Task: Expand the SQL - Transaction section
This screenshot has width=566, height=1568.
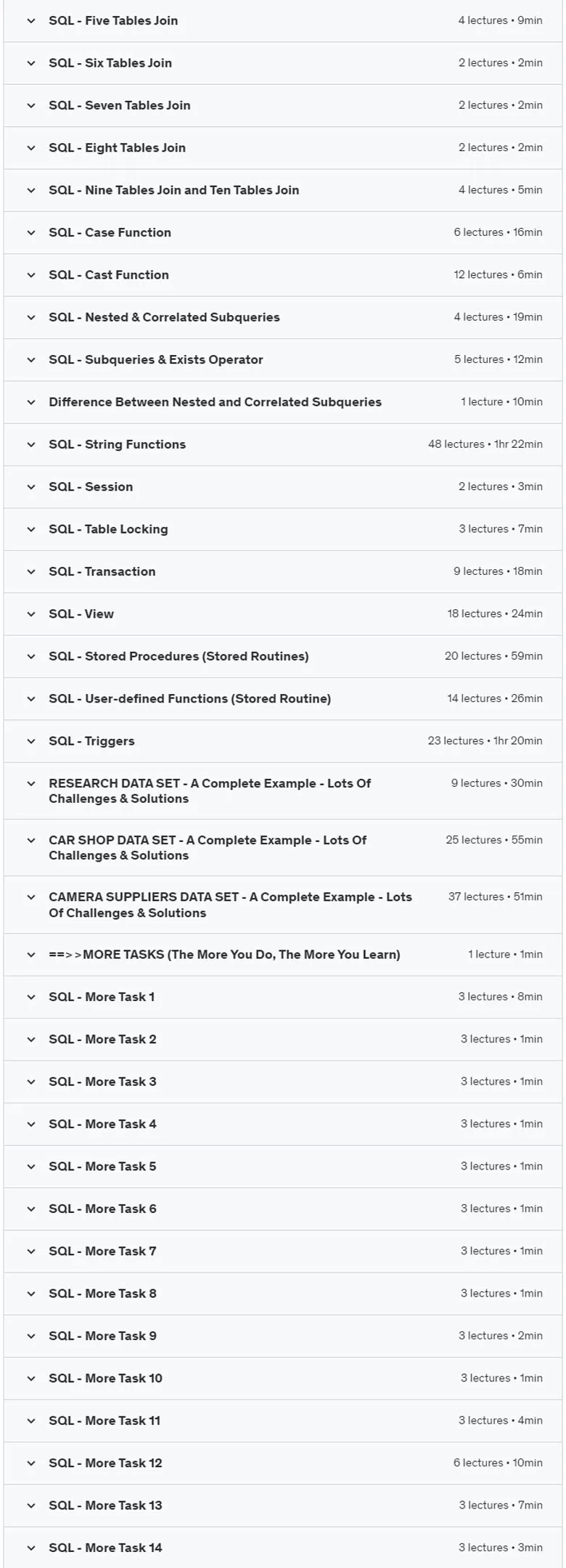Action: pyautogui.click(x=283, y=572)
